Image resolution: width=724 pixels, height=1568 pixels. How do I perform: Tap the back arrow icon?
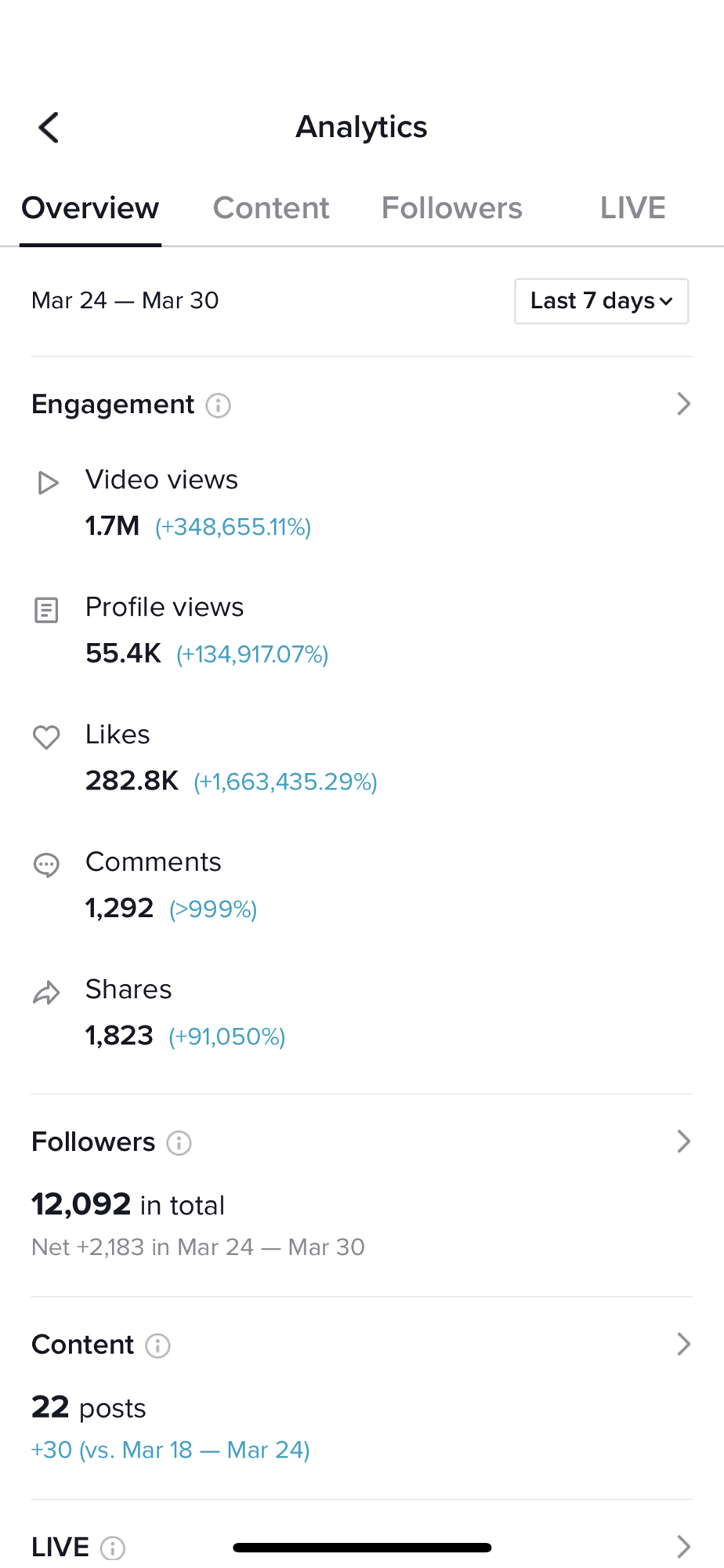tap(49, 128)
